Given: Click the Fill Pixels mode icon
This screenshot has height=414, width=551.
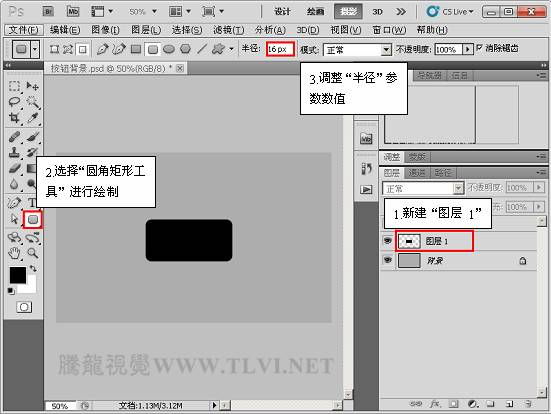Looking at the screenshot, I should point(83,49).
